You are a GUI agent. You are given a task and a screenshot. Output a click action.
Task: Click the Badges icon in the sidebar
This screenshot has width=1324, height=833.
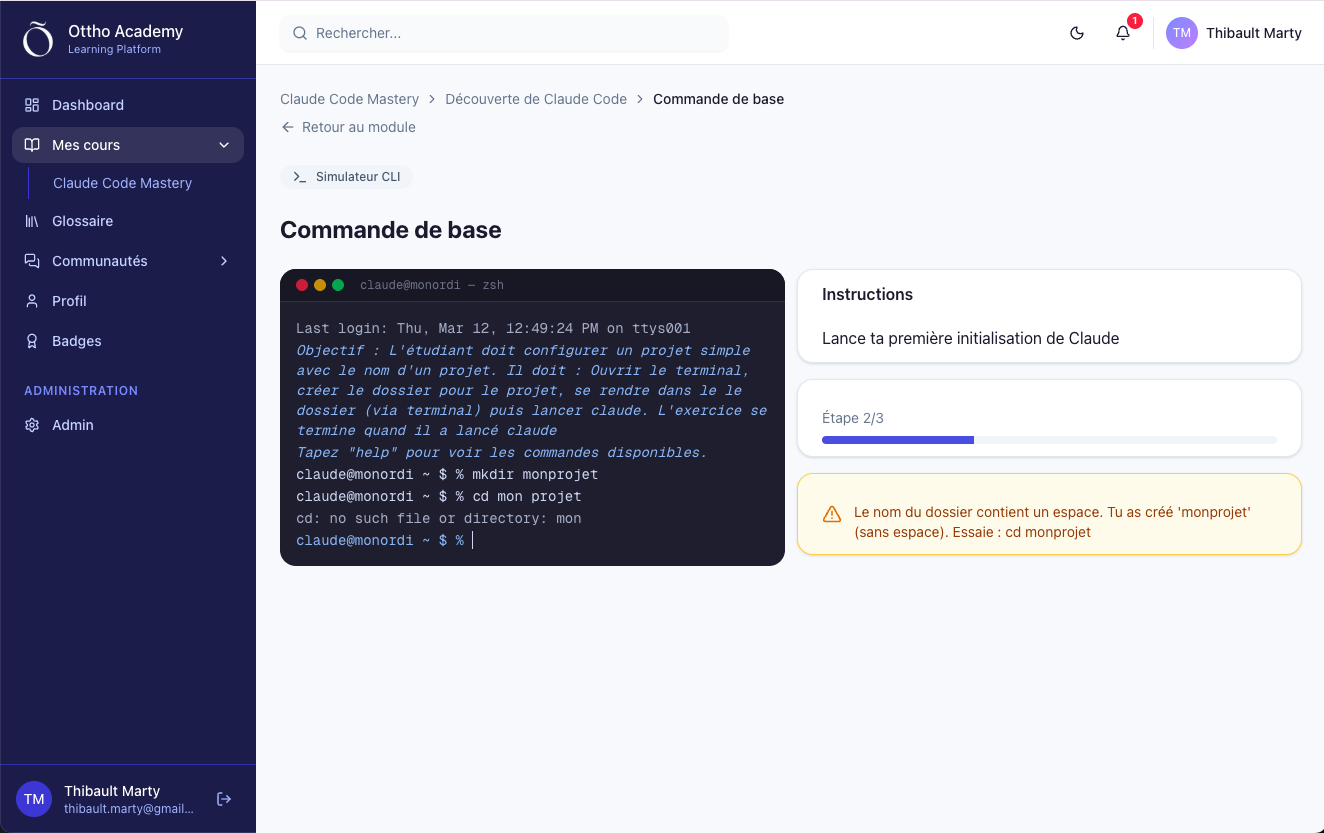pos(31,341)
